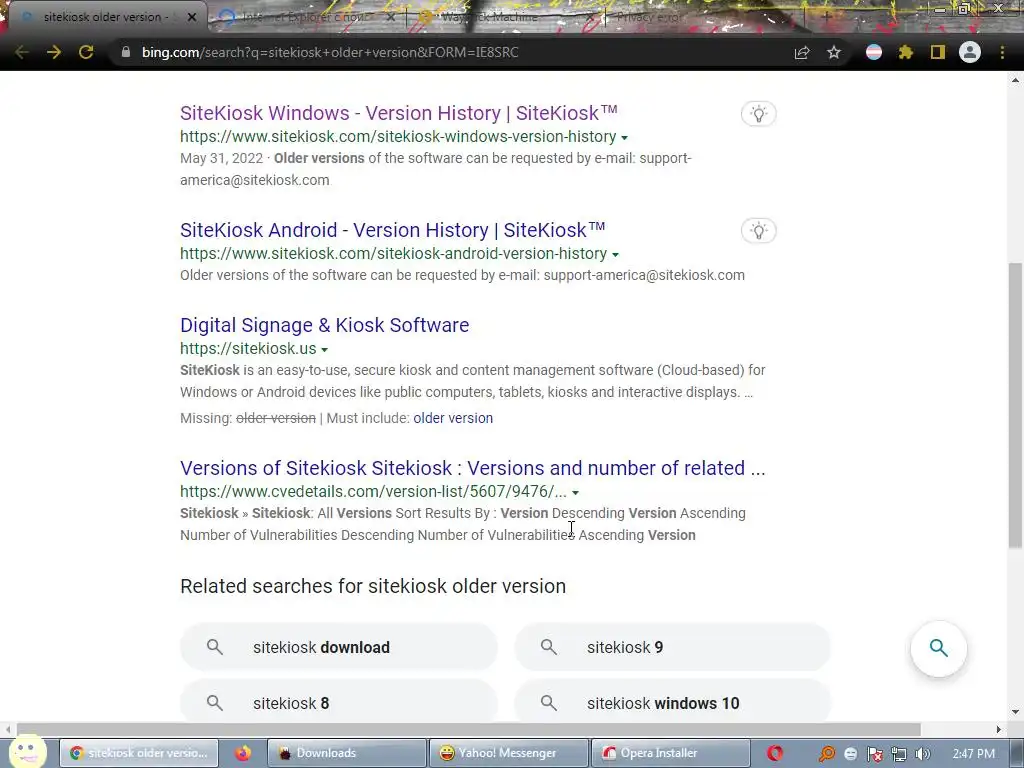
Task: Click the lightbulb next to SiteKiosk Android result
Action: tap(758, 231)
